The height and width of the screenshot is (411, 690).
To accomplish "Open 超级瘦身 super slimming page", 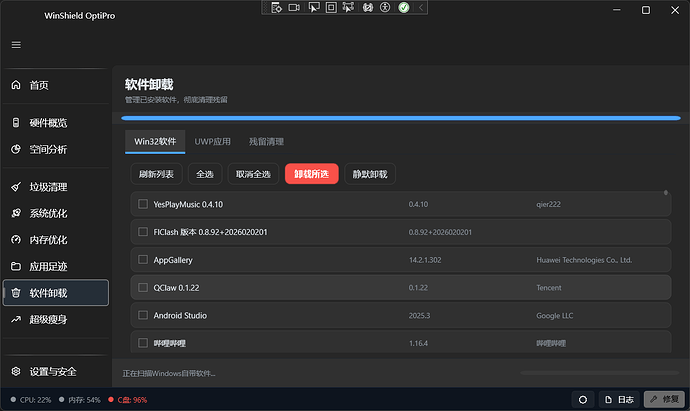I will click(x=55, y=319).
